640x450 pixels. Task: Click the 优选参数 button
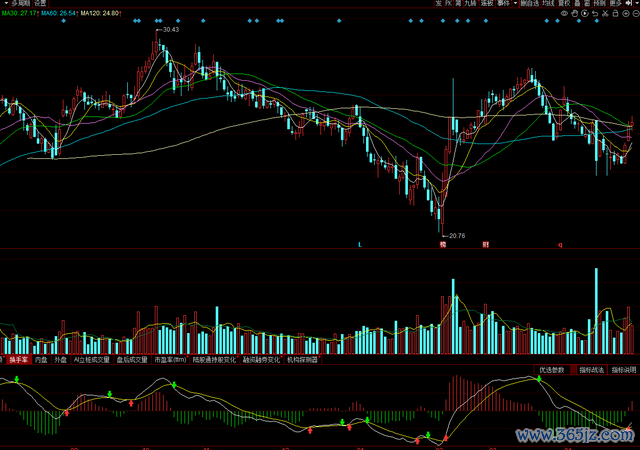click(x=551, y=370)
